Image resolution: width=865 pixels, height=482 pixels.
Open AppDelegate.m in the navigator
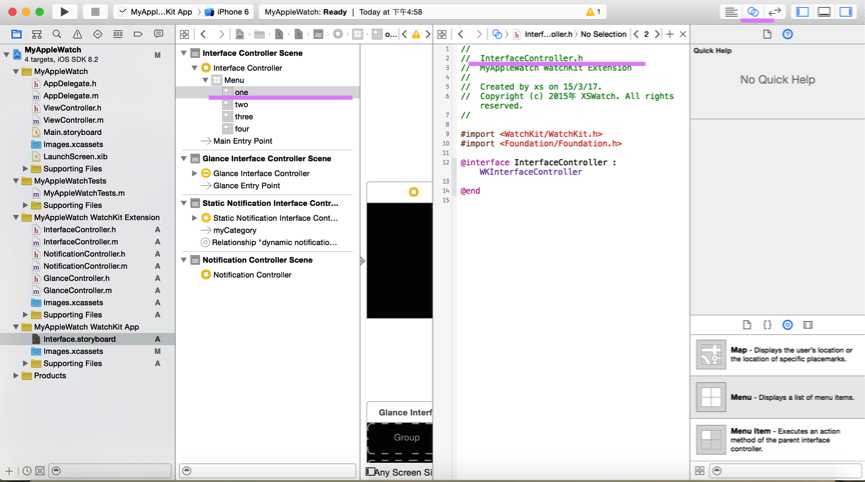tap(71, 95)
